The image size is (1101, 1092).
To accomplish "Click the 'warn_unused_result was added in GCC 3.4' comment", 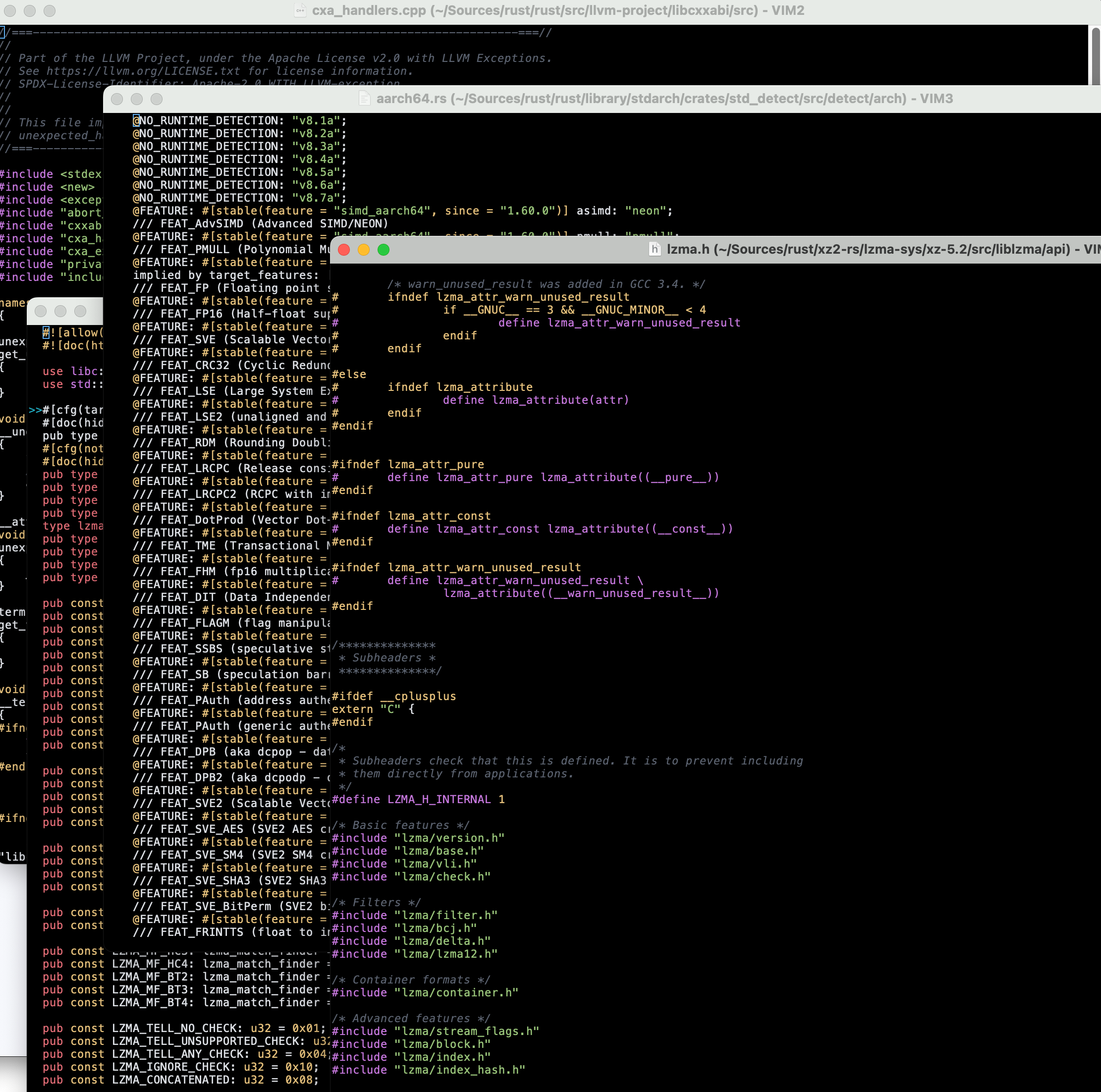I will (x=546, y=284).
